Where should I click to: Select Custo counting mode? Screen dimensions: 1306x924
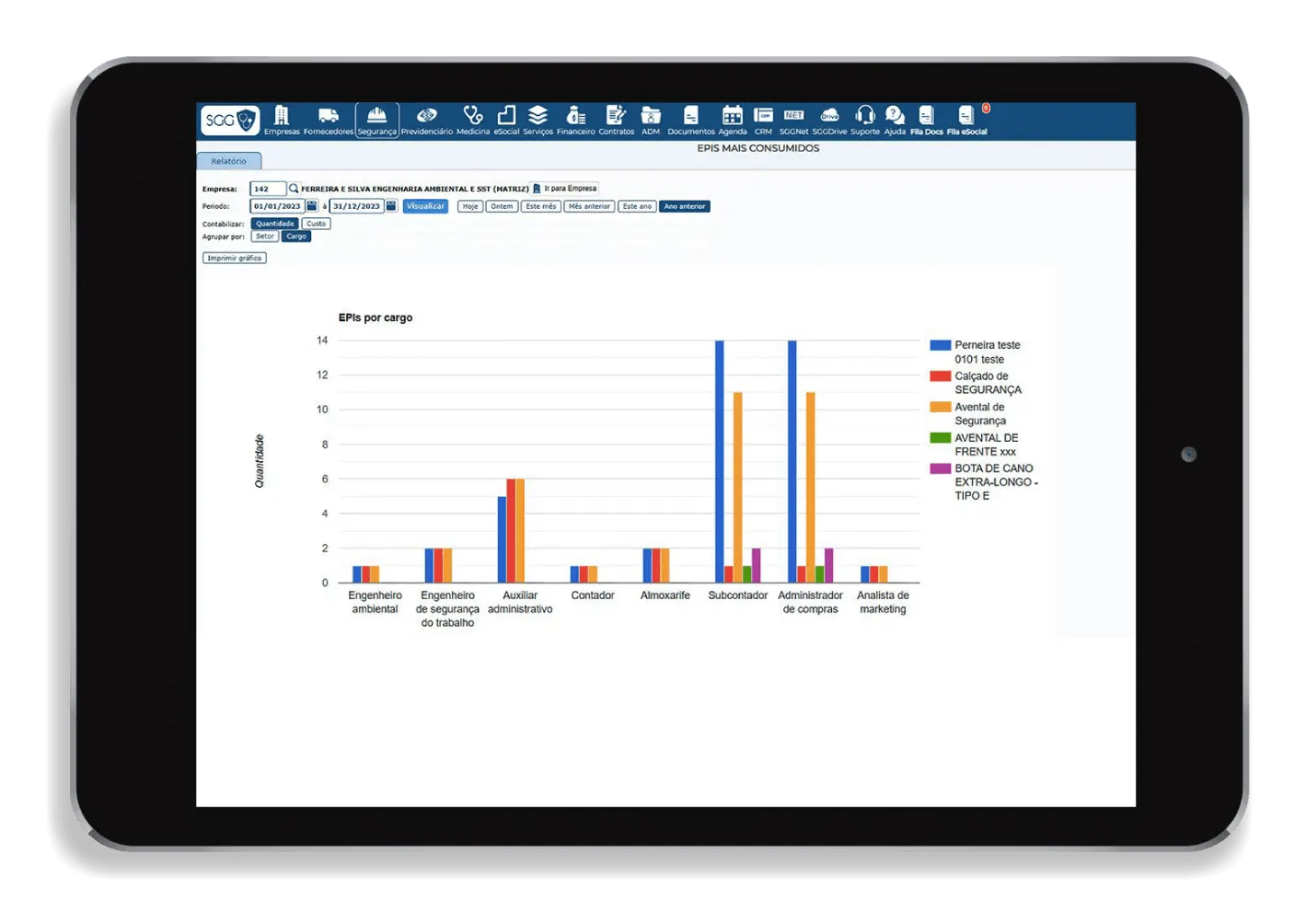pyautogui.click(x=316, y=224)
